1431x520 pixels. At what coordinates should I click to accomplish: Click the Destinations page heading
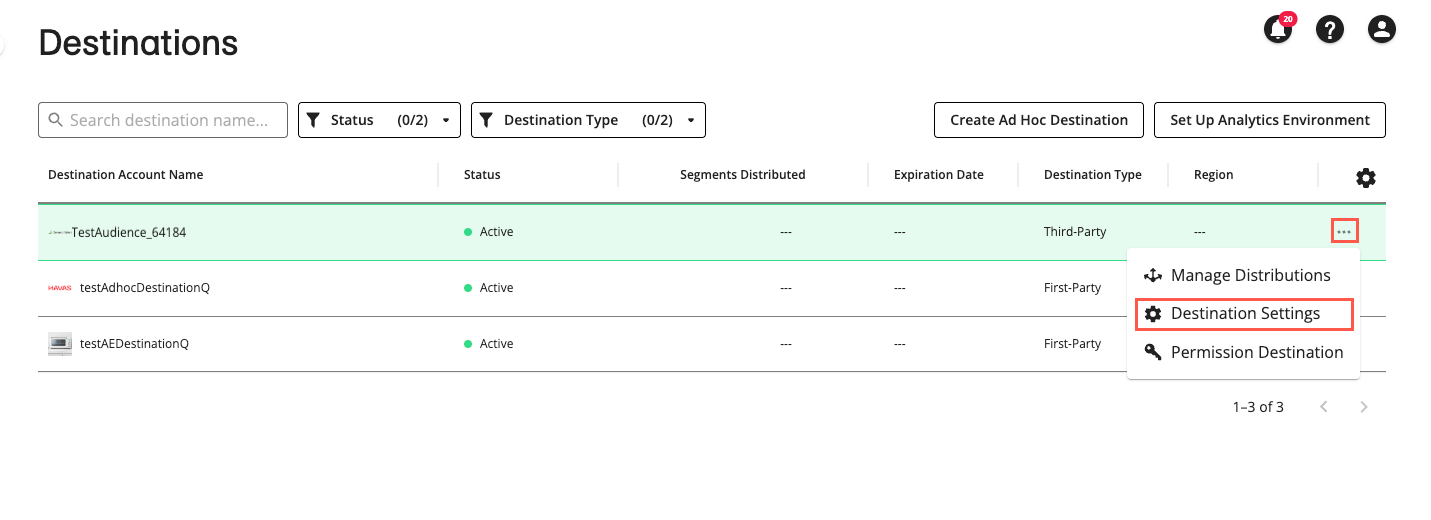(x=138, y=43)
